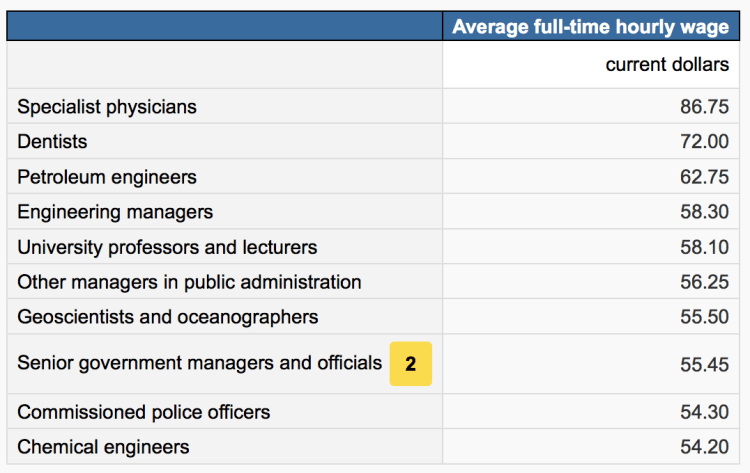Select the Specialist physicians row label
750x473 pixels.
click(107, 107)
